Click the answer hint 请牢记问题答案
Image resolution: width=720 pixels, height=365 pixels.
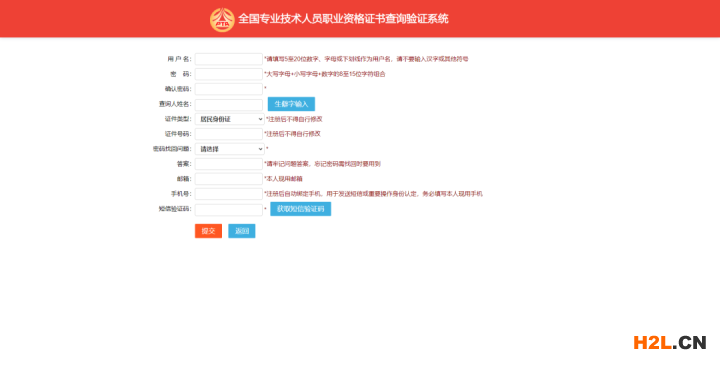click(x=322, y=163)
